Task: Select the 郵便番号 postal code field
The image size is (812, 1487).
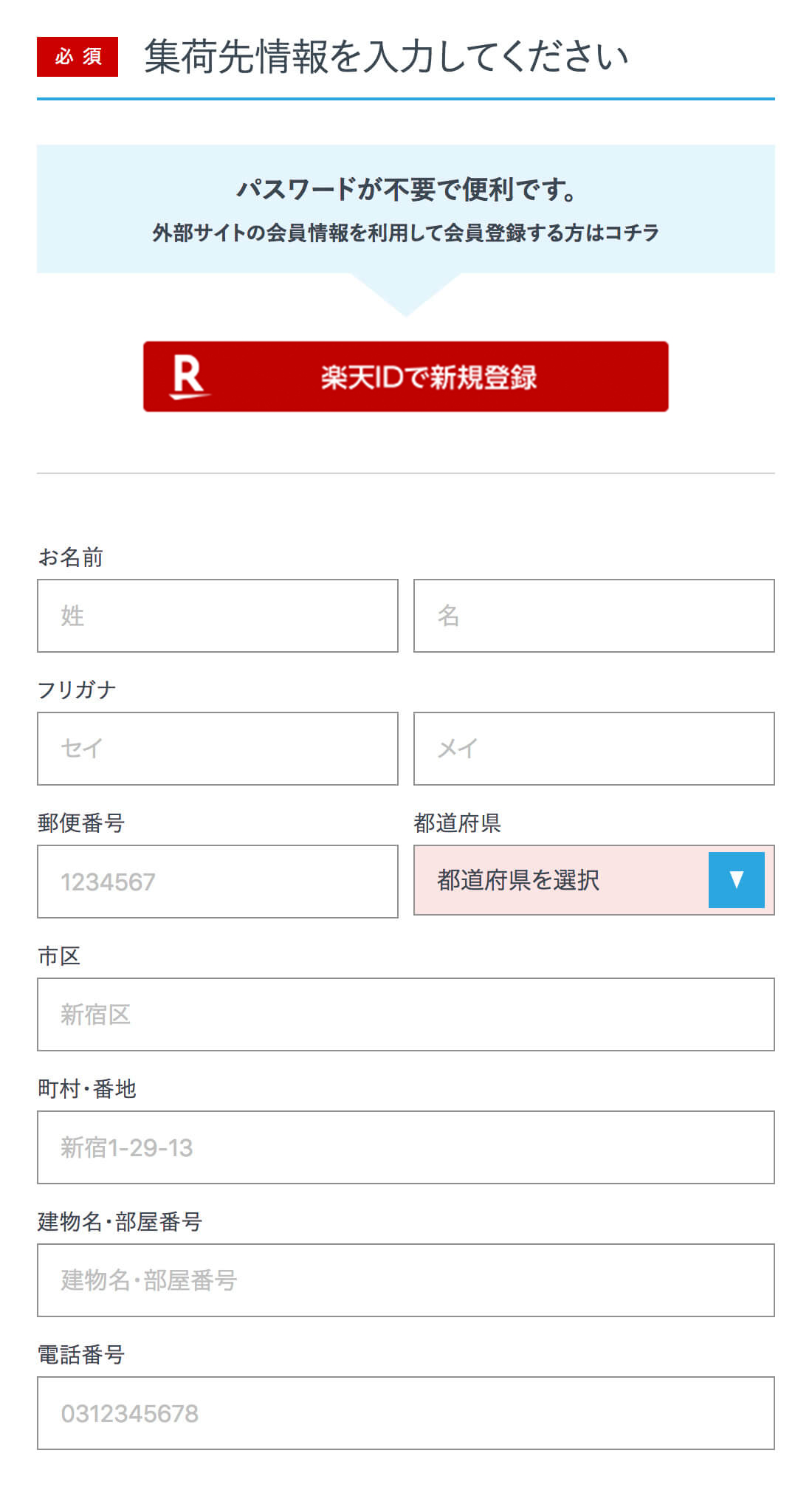Action: coord(218,882)
